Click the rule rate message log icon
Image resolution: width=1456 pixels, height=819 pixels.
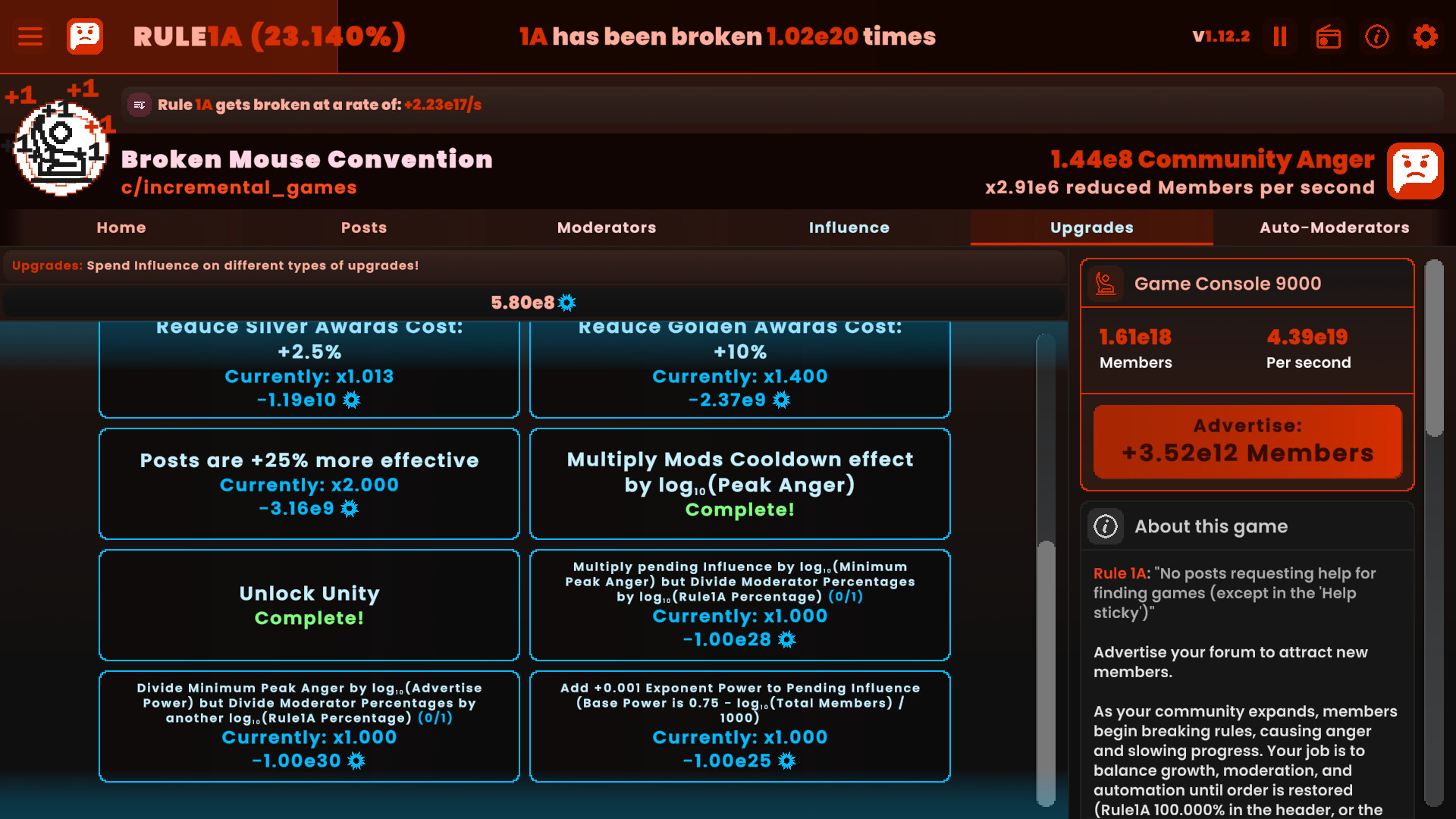click(140, 105)
